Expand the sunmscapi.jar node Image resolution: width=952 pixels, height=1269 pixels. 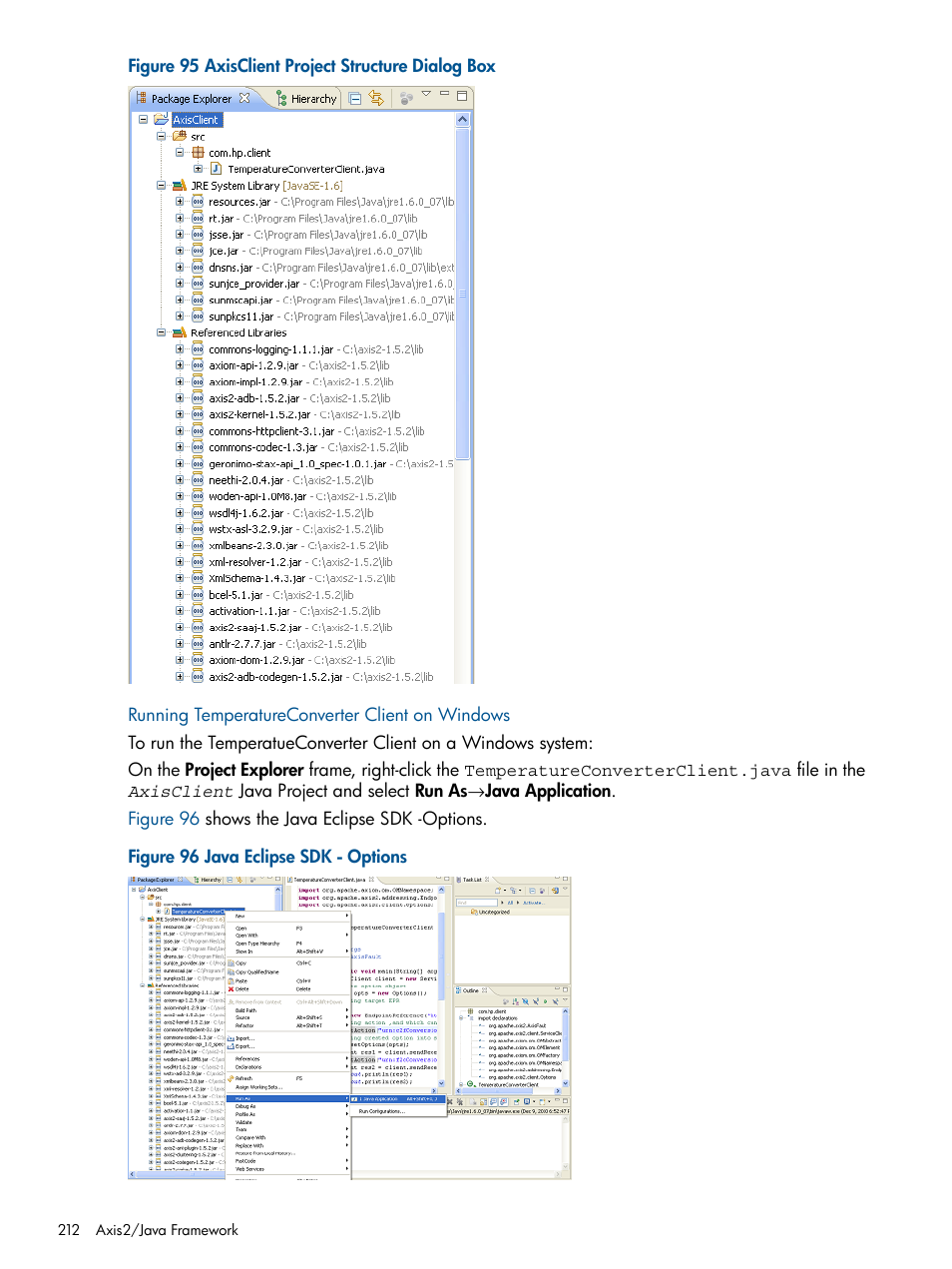coord(180,300)
